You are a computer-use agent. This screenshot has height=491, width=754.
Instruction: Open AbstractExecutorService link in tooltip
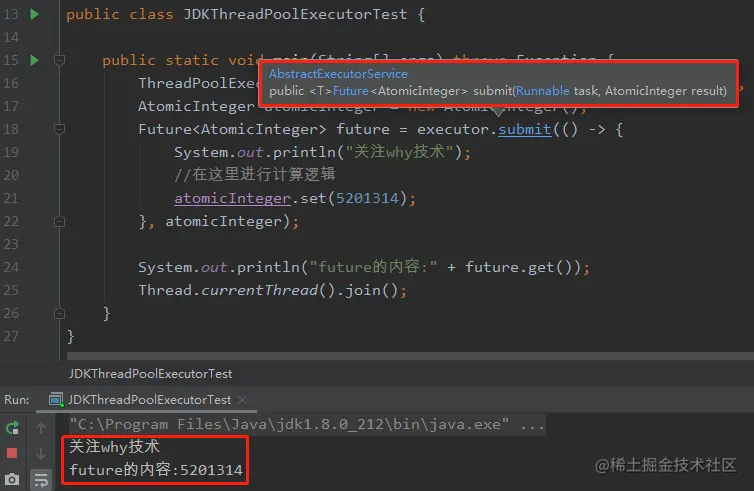click(x=338, y=74)
